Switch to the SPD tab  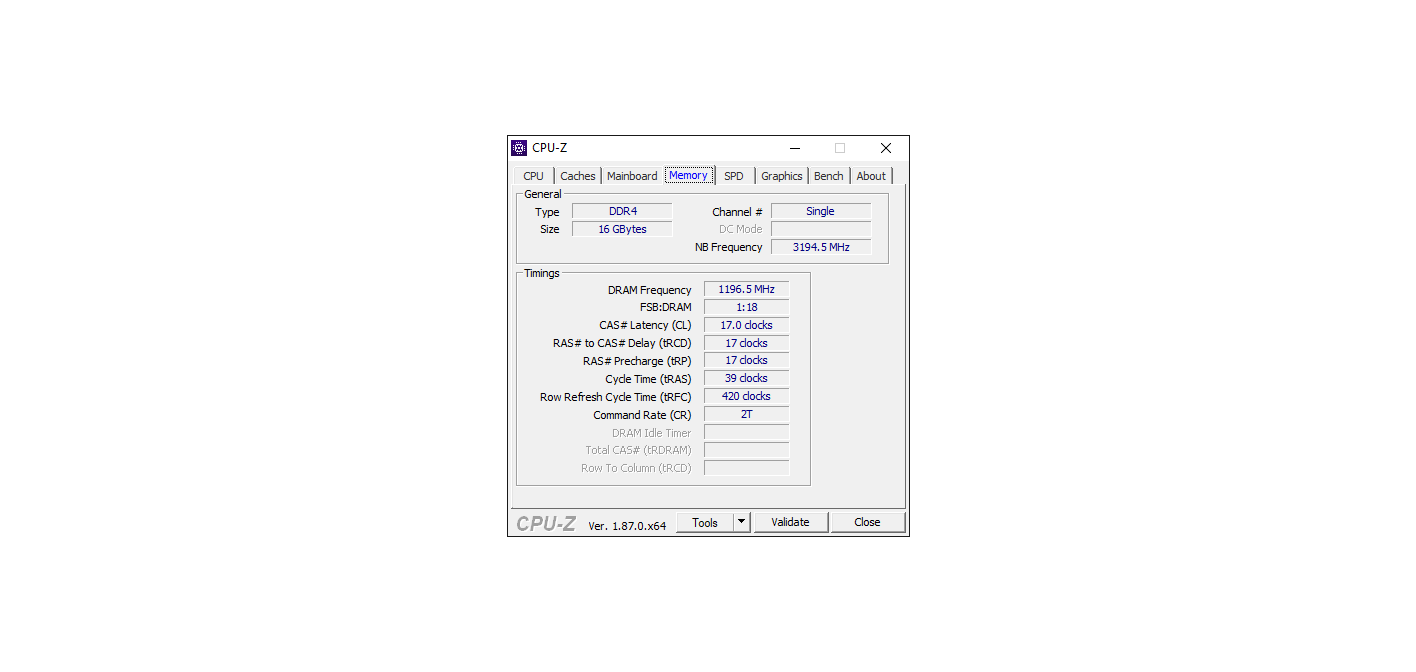[734, 176]
